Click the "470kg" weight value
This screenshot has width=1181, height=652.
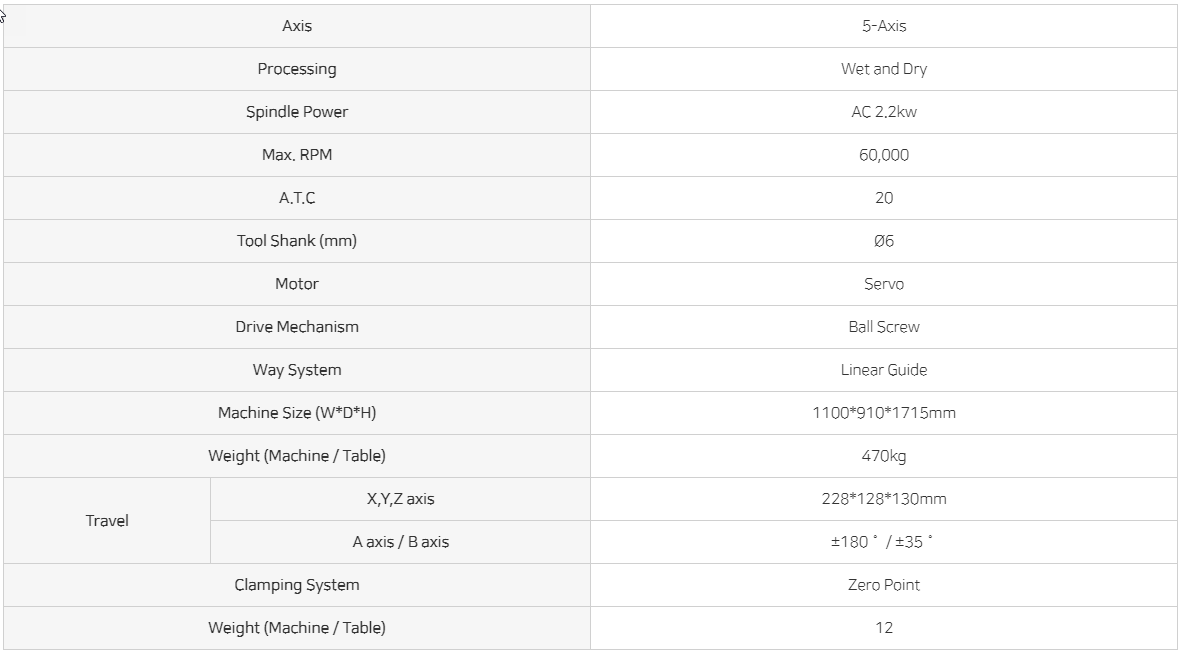pyautogui.click(x=884, y=456)
